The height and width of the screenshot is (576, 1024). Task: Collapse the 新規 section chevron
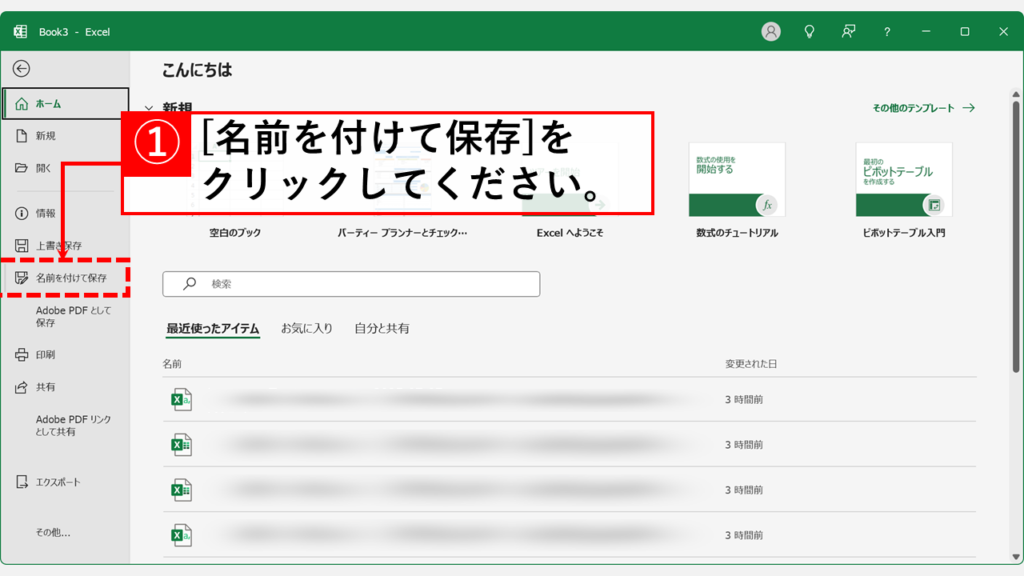point(149,108)
